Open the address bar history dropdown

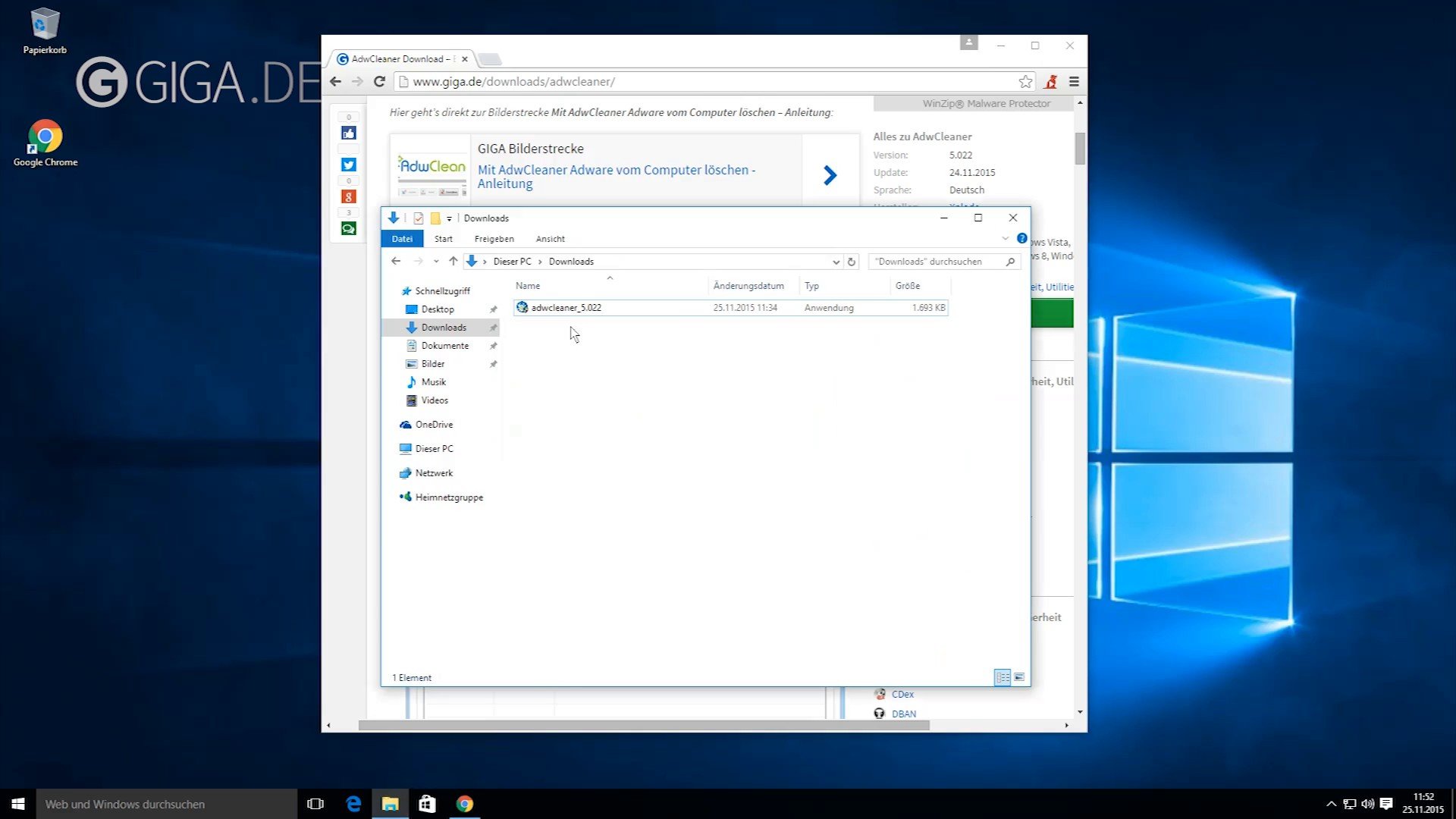pos(836,262)
